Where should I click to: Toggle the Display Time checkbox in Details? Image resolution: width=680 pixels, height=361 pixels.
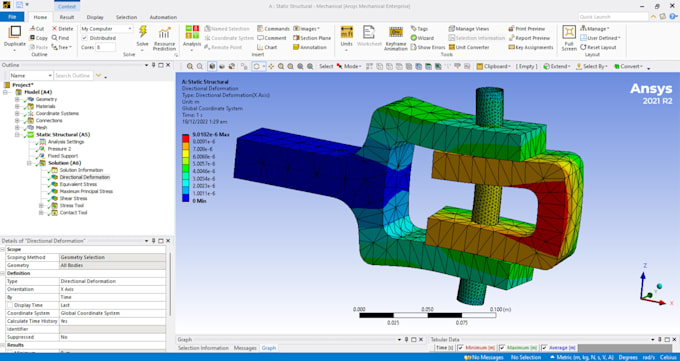click(10, 305)
